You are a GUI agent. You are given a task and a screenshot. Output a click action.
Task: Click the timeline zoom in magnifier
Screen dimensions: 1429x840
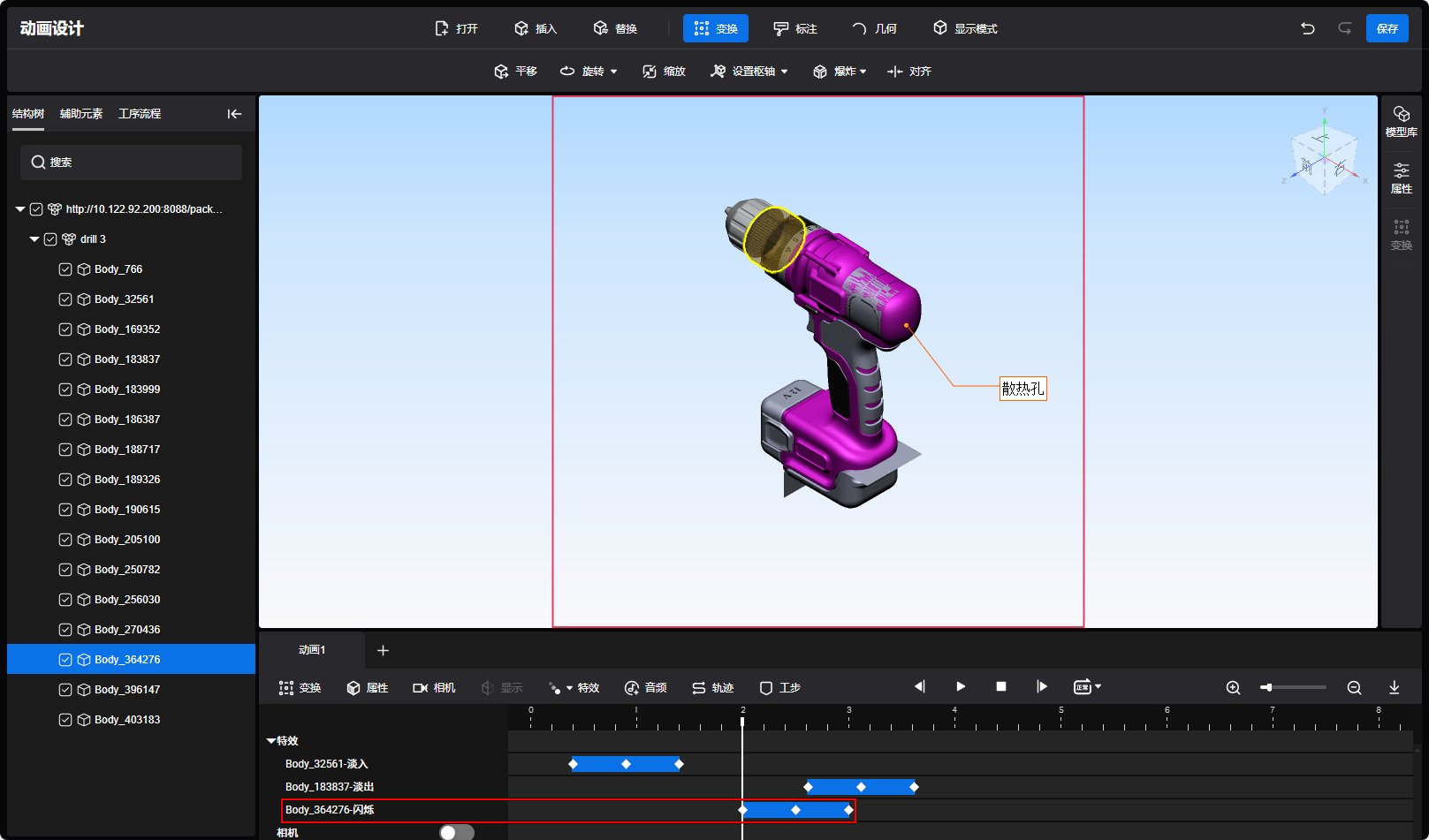tap(1233, 687)
